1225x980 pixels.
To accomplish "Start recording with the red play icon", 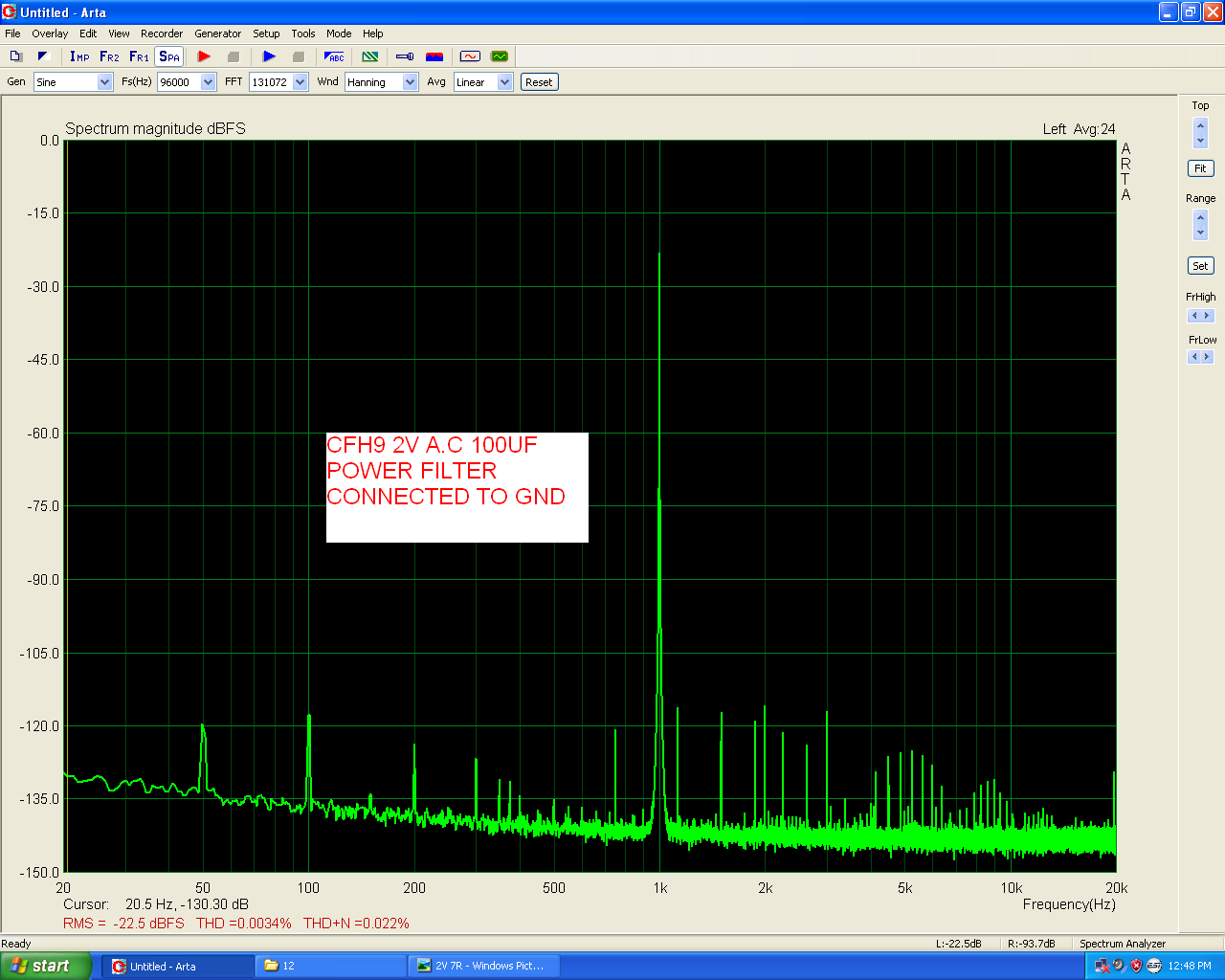I will click(204, 56).
